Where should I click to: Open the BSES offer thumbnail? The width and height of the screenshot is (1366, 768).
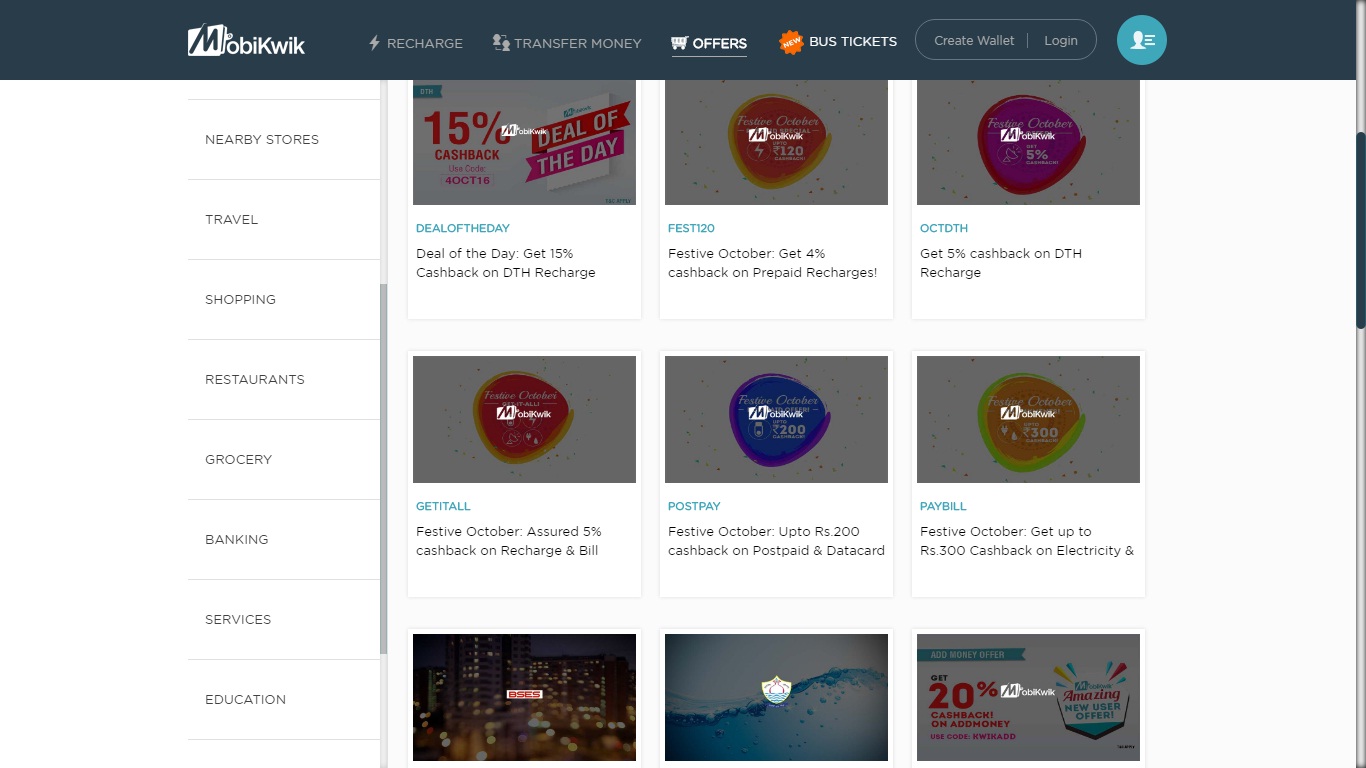click(524, 696)
